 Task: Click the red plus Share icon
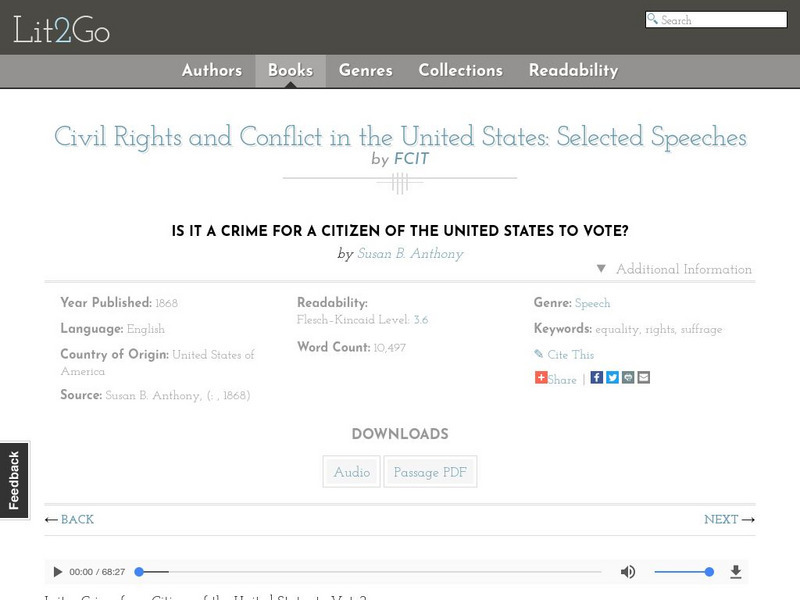(541, 378)
